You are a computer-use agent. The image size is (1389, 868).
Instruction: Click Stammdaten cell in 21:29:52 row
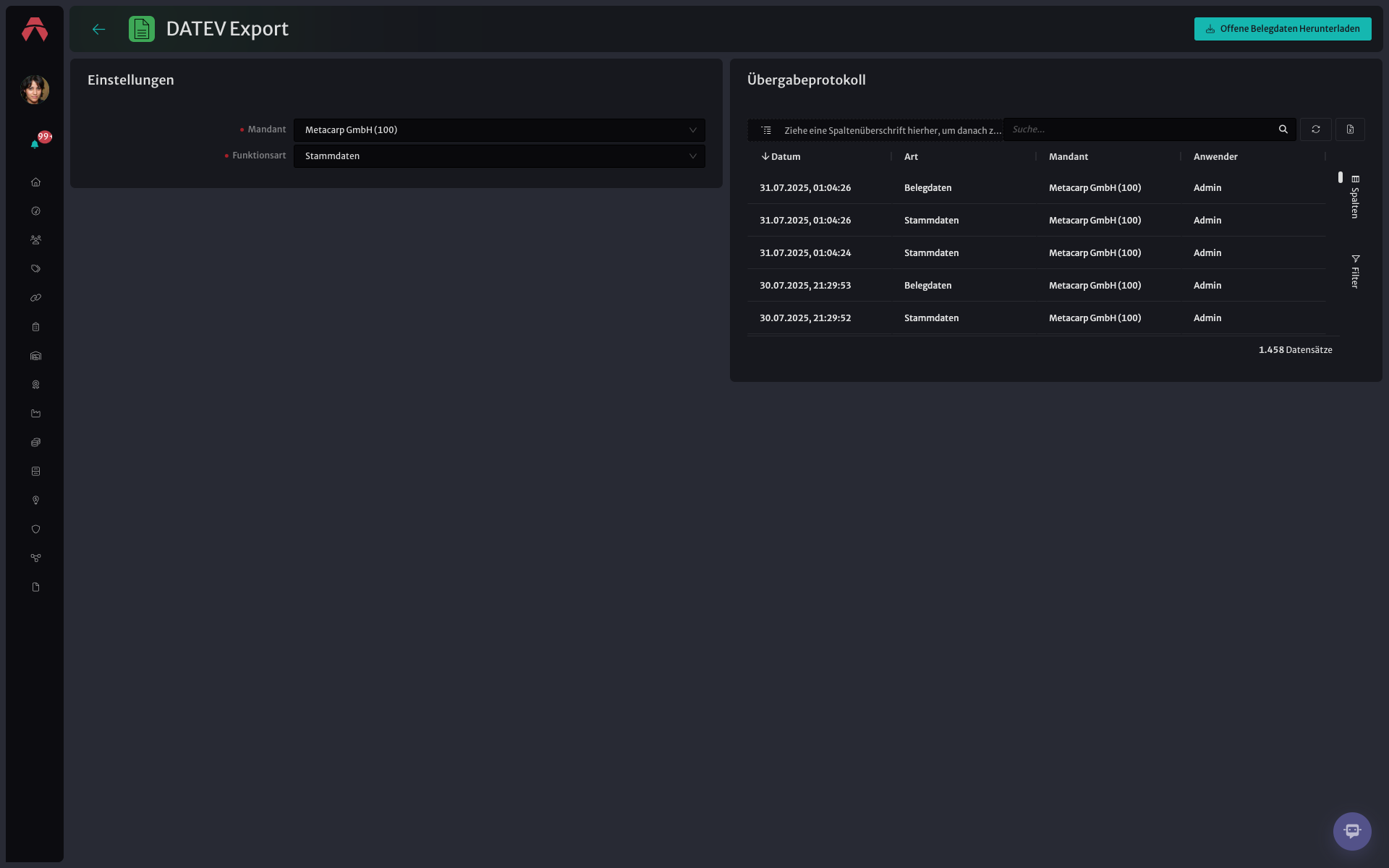(x=931, y=318)
